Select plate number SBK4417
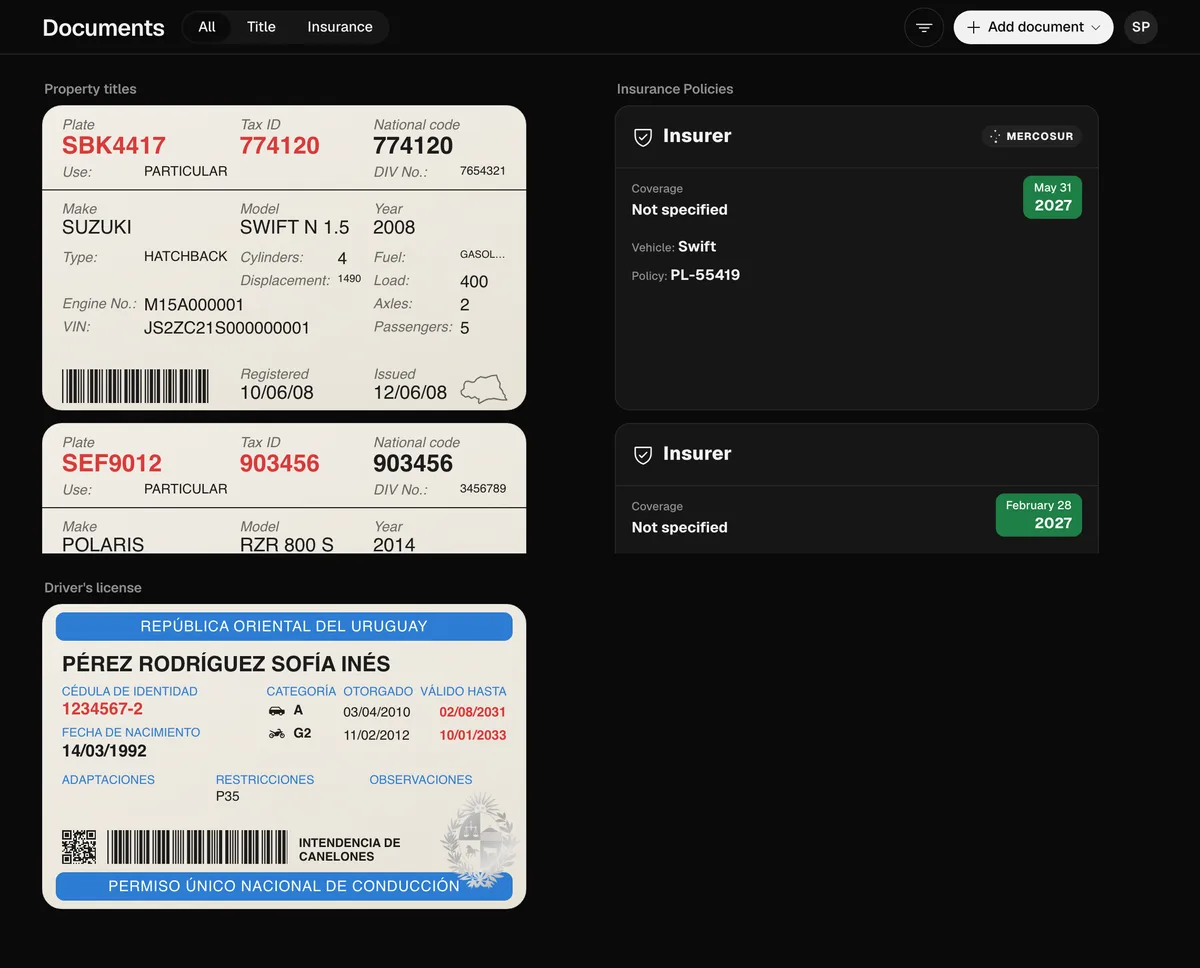The image size is (1200, 968). coord(114,146)
